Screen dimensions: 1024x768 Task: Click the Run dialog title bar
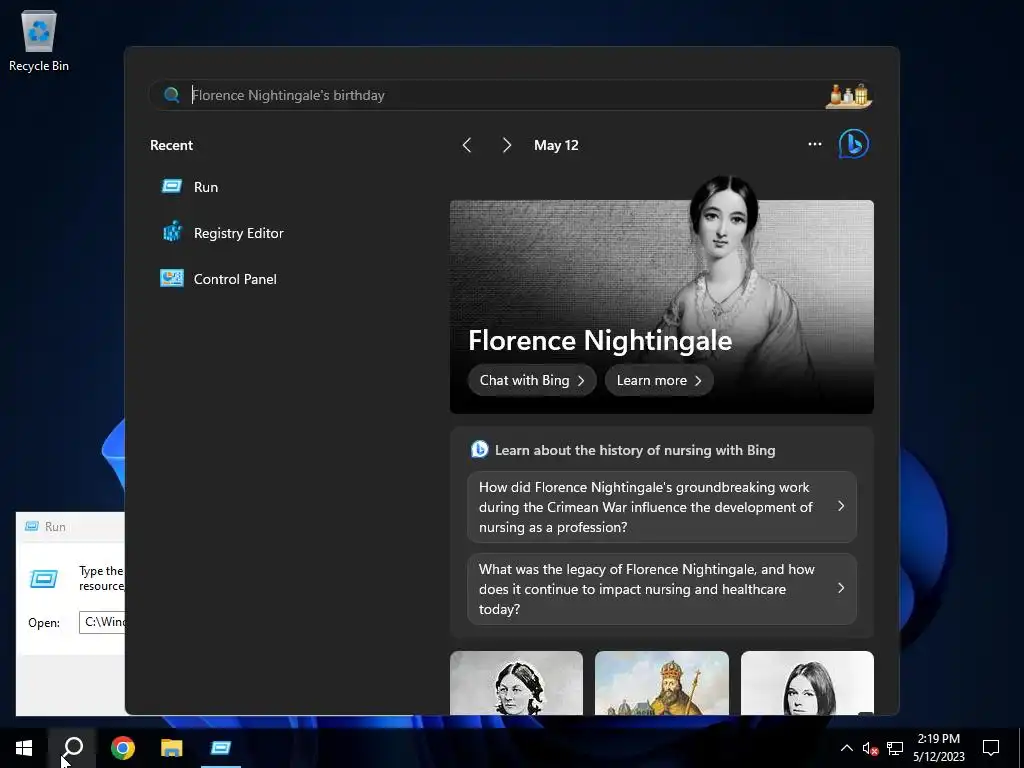(71, 526)
